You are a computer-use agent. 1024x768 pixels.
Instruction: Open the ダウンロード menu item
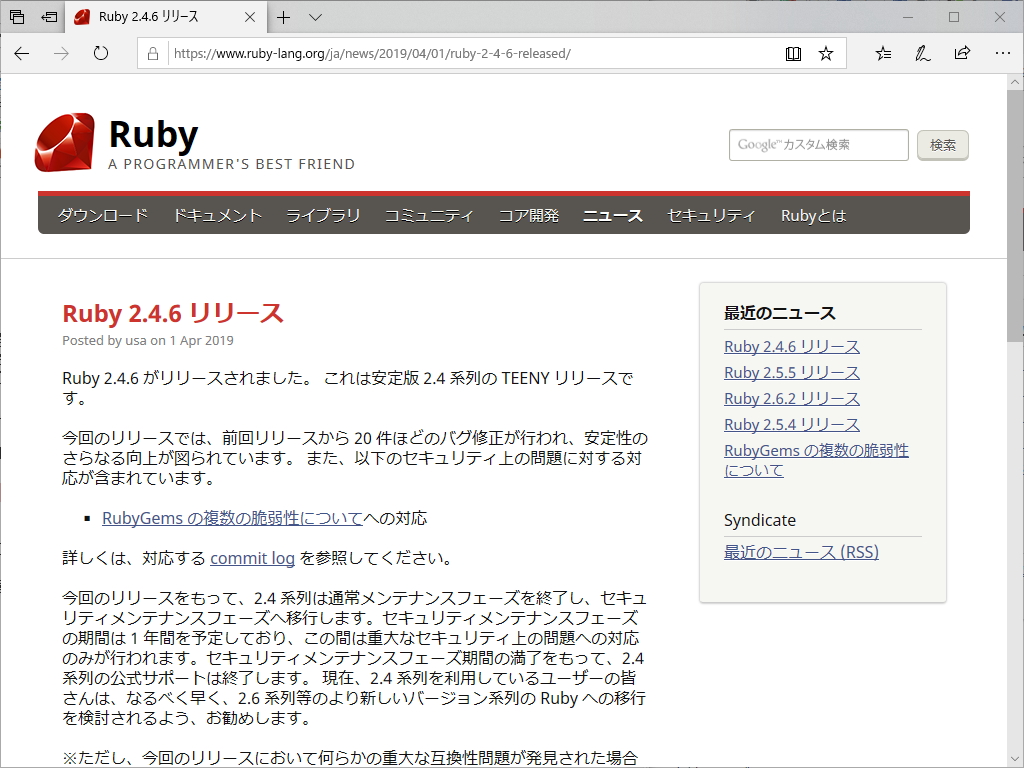tap(103, 216)
